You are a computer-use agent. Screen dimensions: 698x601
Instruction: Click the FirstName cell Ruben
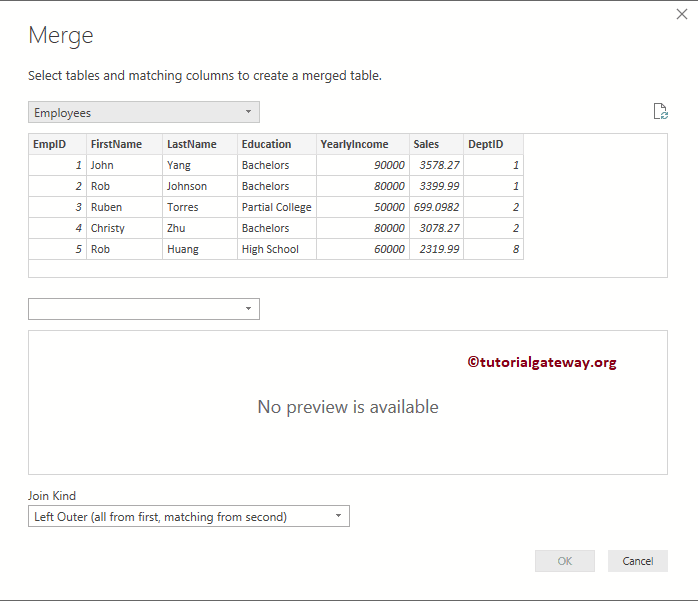[x=124, y=207]
